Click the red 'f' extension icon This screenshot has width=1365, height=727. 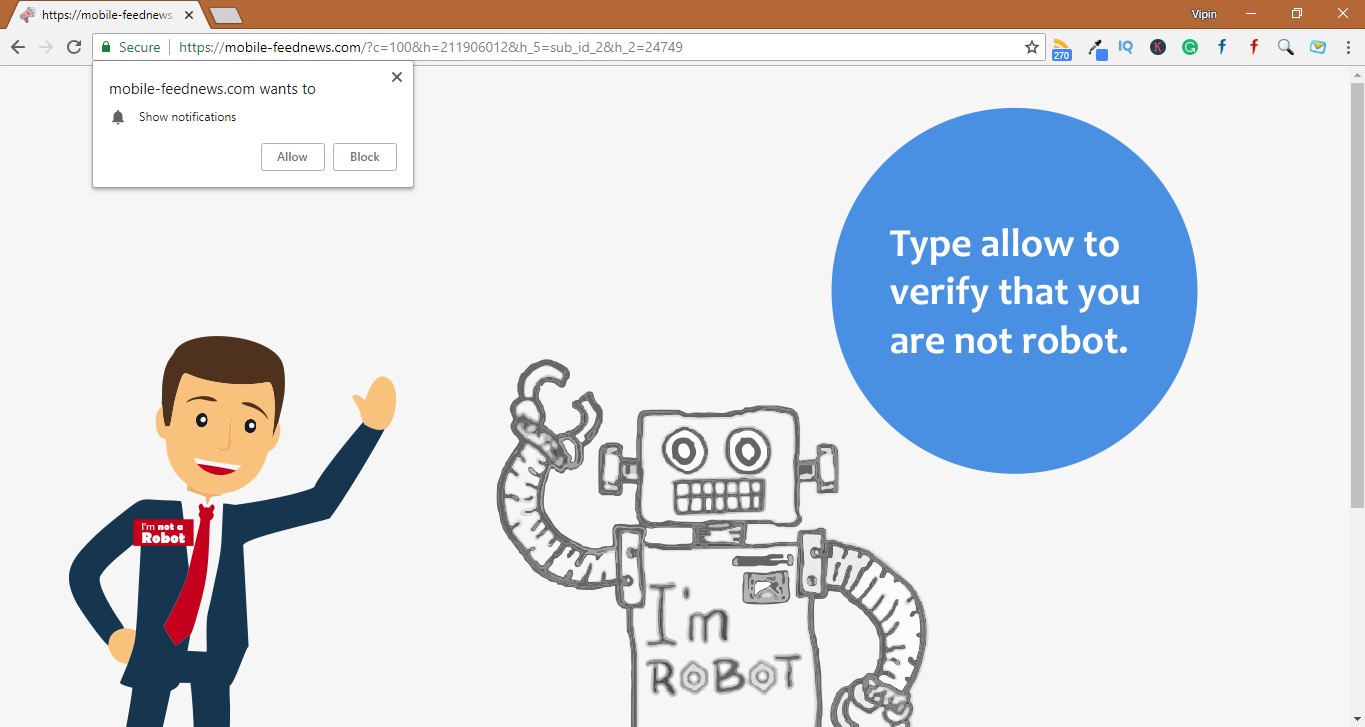point(1253,47)
